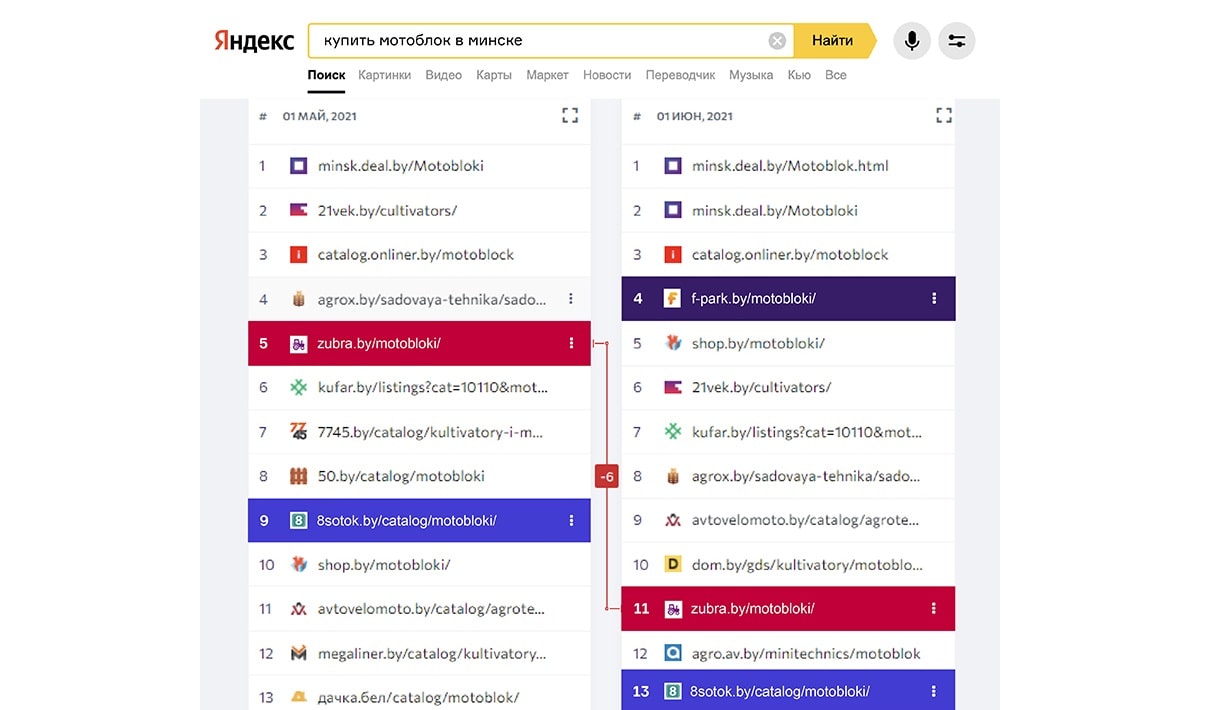Click the 21vek.by favicon in May row 2
Screen dimensions: 1221x710
tap(298, 210)
